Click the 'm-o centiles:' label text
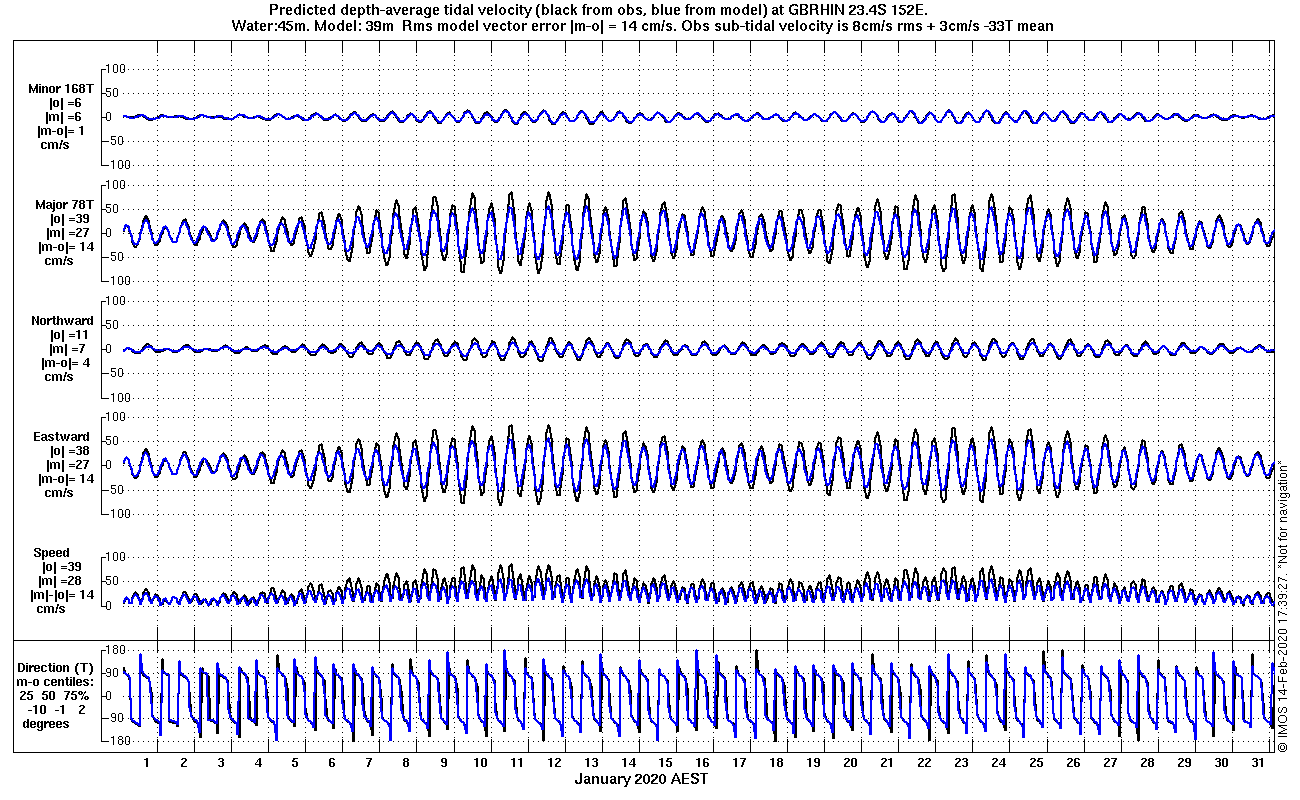The width and height of the screenshot is (1300, 800). pos(56,681)
